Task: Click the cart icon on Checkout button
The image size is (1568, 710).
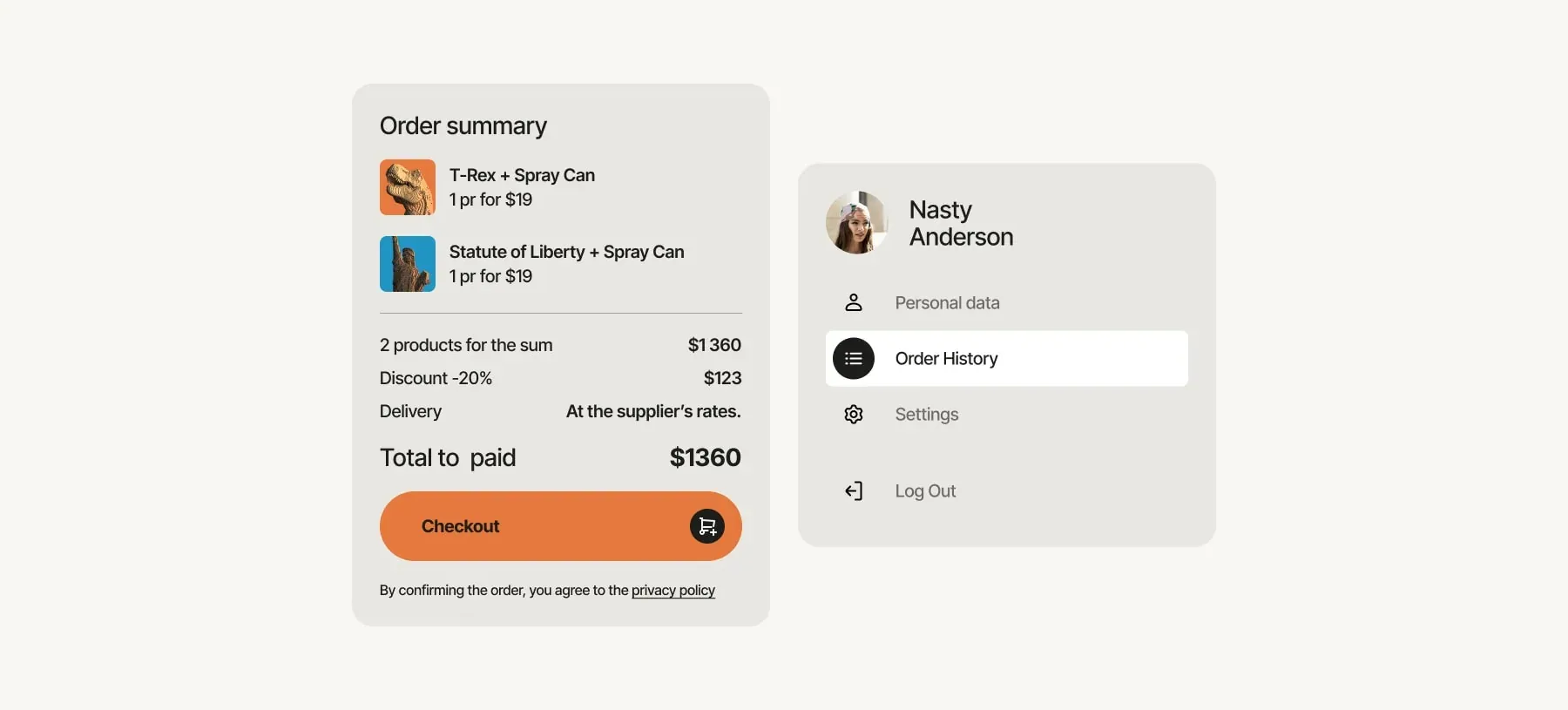Action: click(x=707, y=526)
